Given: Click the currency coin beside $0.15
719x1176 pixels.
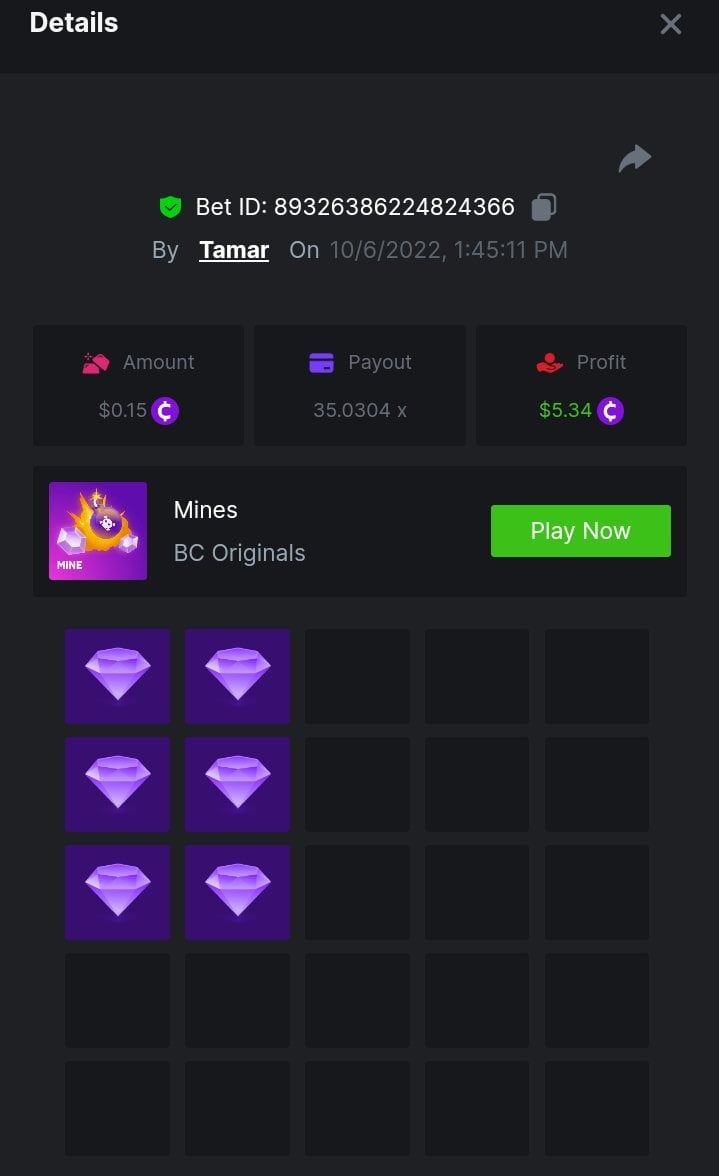Looking at the screenshot, I should point(165,411).
